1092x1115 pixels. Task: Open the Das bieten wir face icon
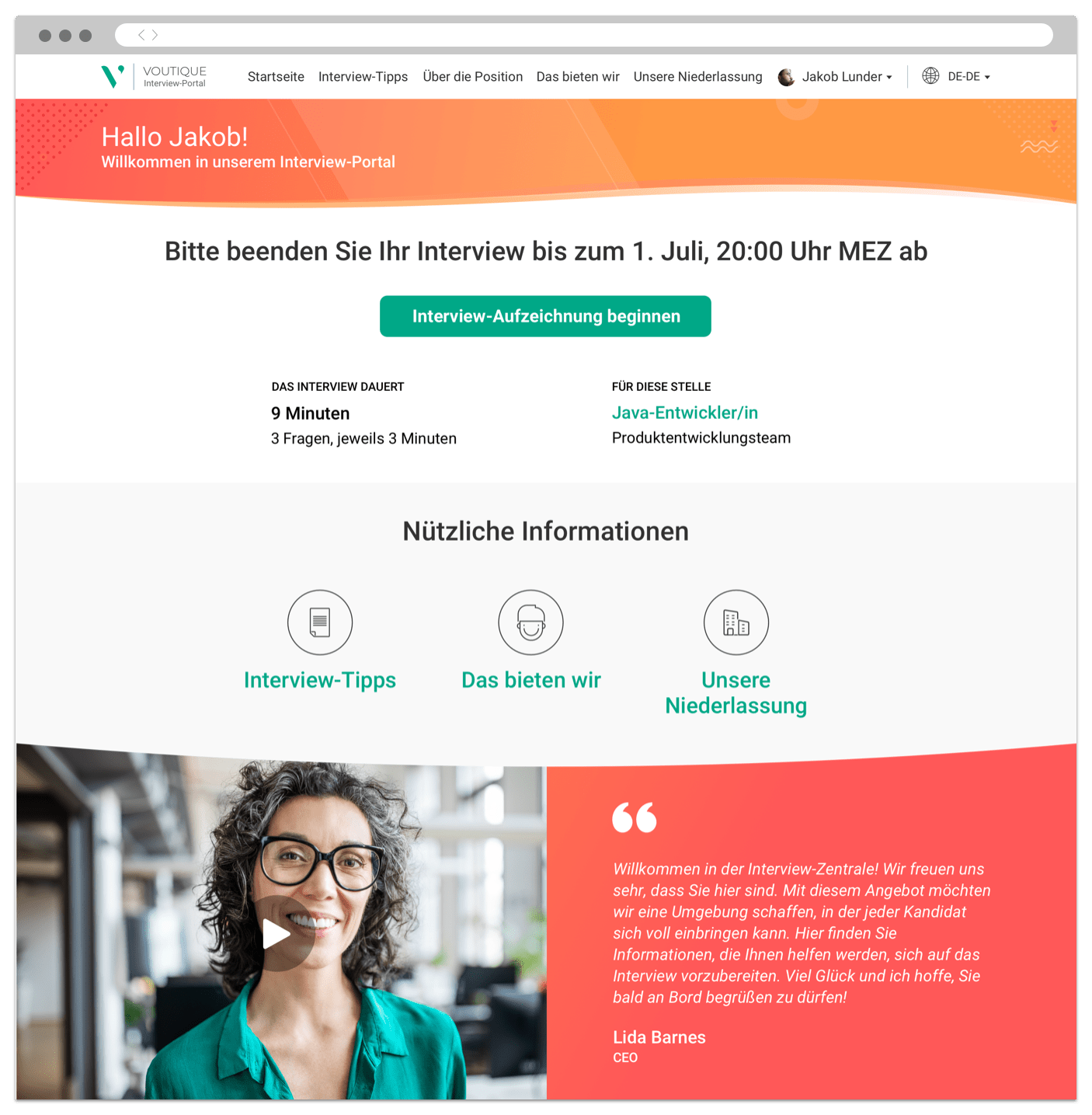pyautogui.click(x=531, y=622)
